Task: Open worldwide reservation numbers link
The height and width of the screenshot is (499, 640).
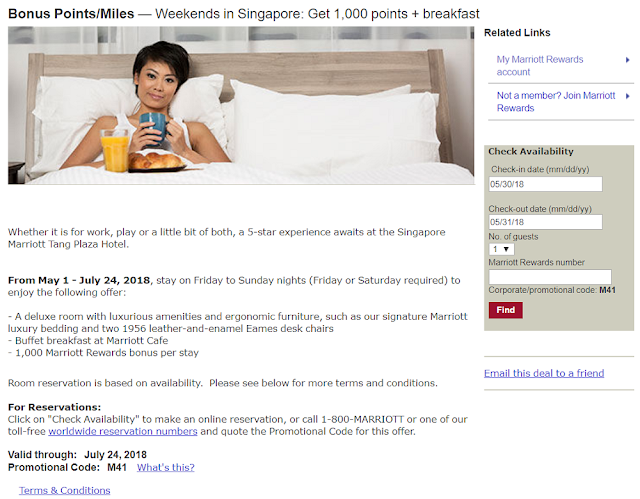Action: [x=122, y=431]
